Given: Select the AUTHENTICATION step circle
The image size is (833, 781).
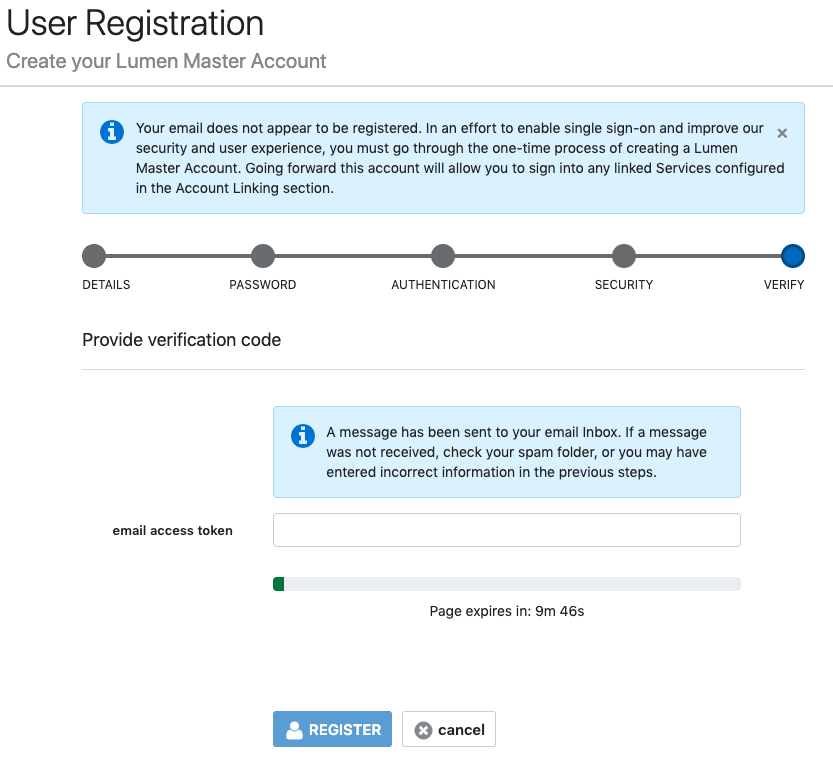Looking at the screenshot, I should coord(443,256).
